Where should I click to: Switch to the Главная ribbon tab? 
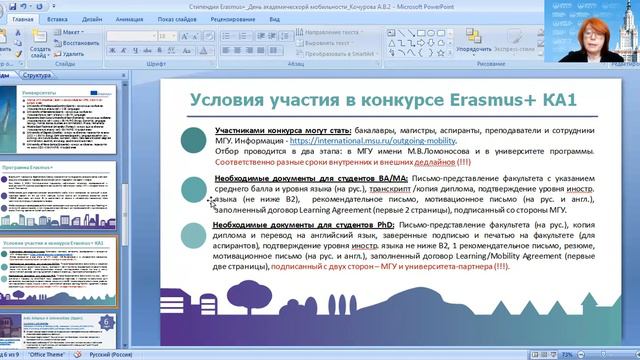pos(23,19)
